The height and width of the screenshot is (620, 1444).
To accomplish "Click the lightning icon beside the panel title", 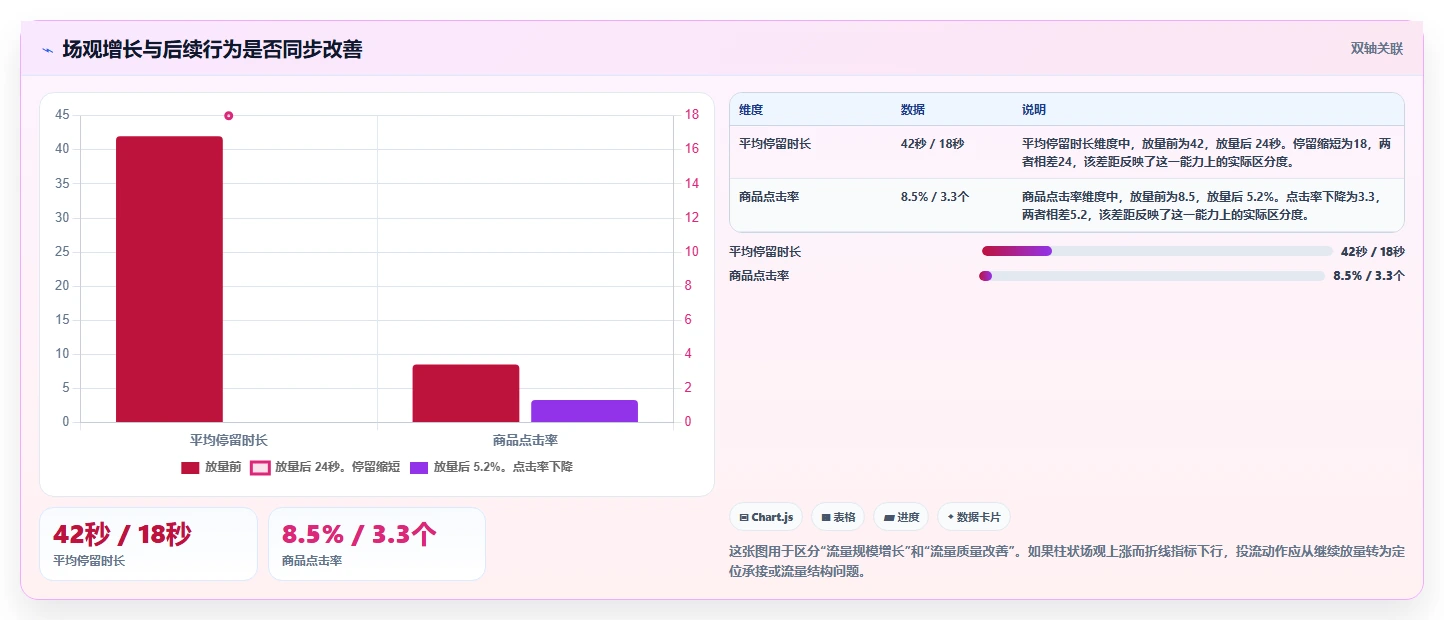I will (47, 50).
